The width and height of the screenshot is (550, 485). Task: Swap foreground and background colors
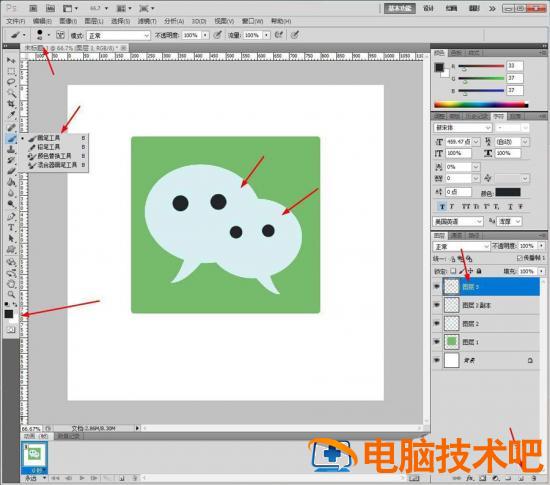point(15,304)
